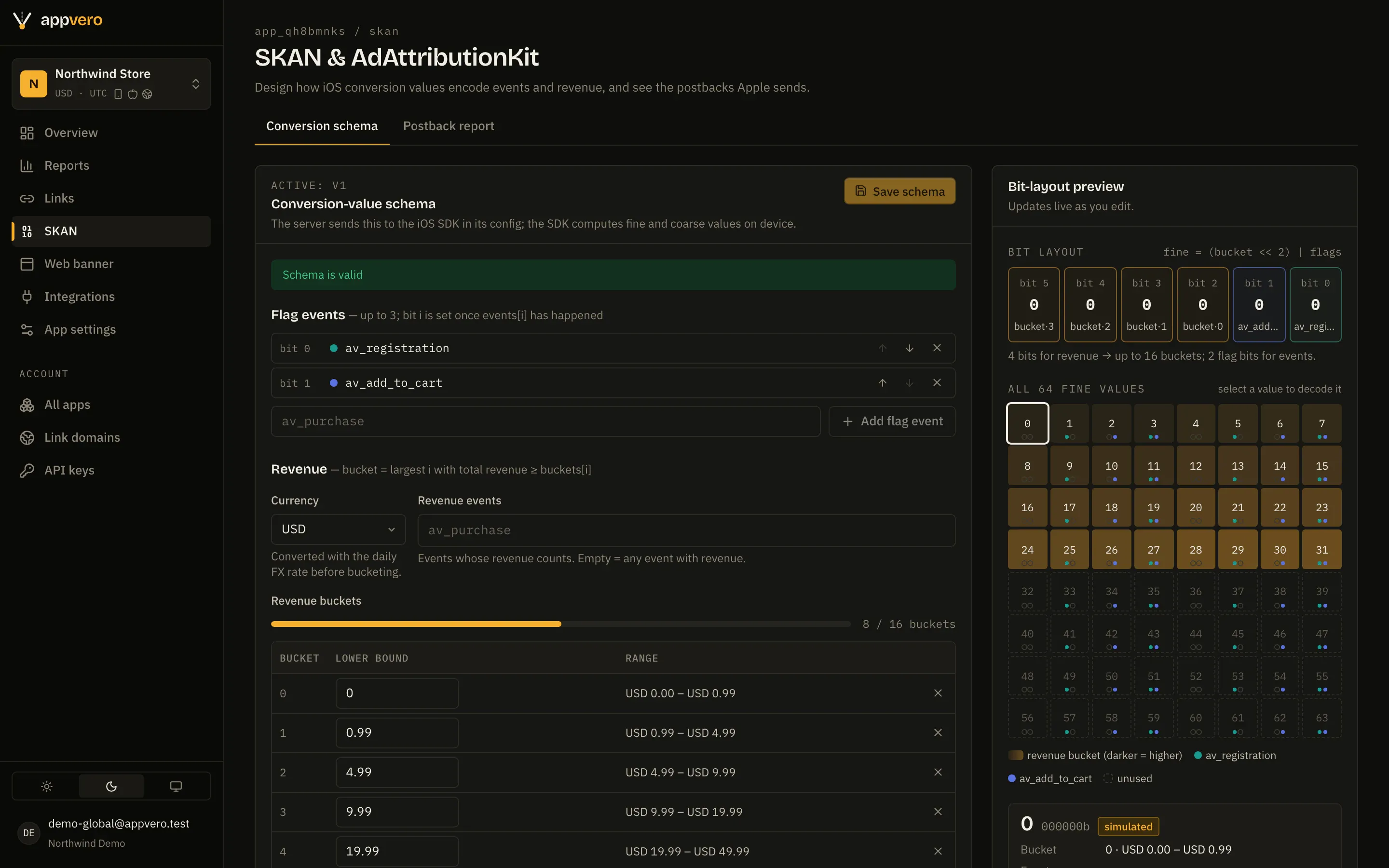Remove the av_add_to_cart flag event

pyautogui.click(x=937, y=382)
